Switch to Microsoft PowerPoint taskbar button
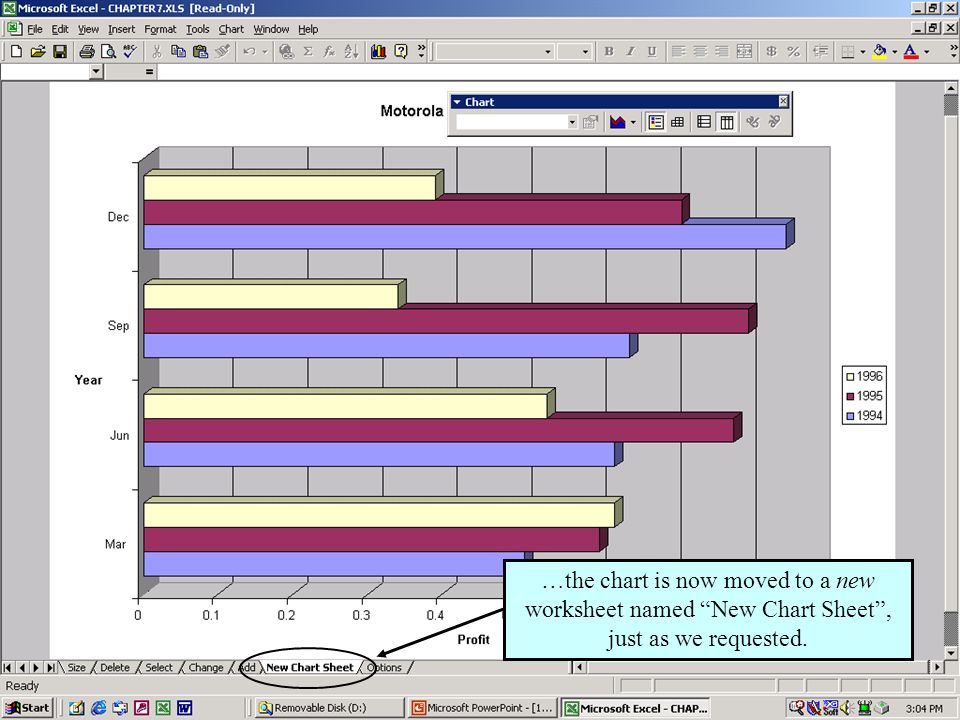Screen dimensions: 960x720 (482, 708)
